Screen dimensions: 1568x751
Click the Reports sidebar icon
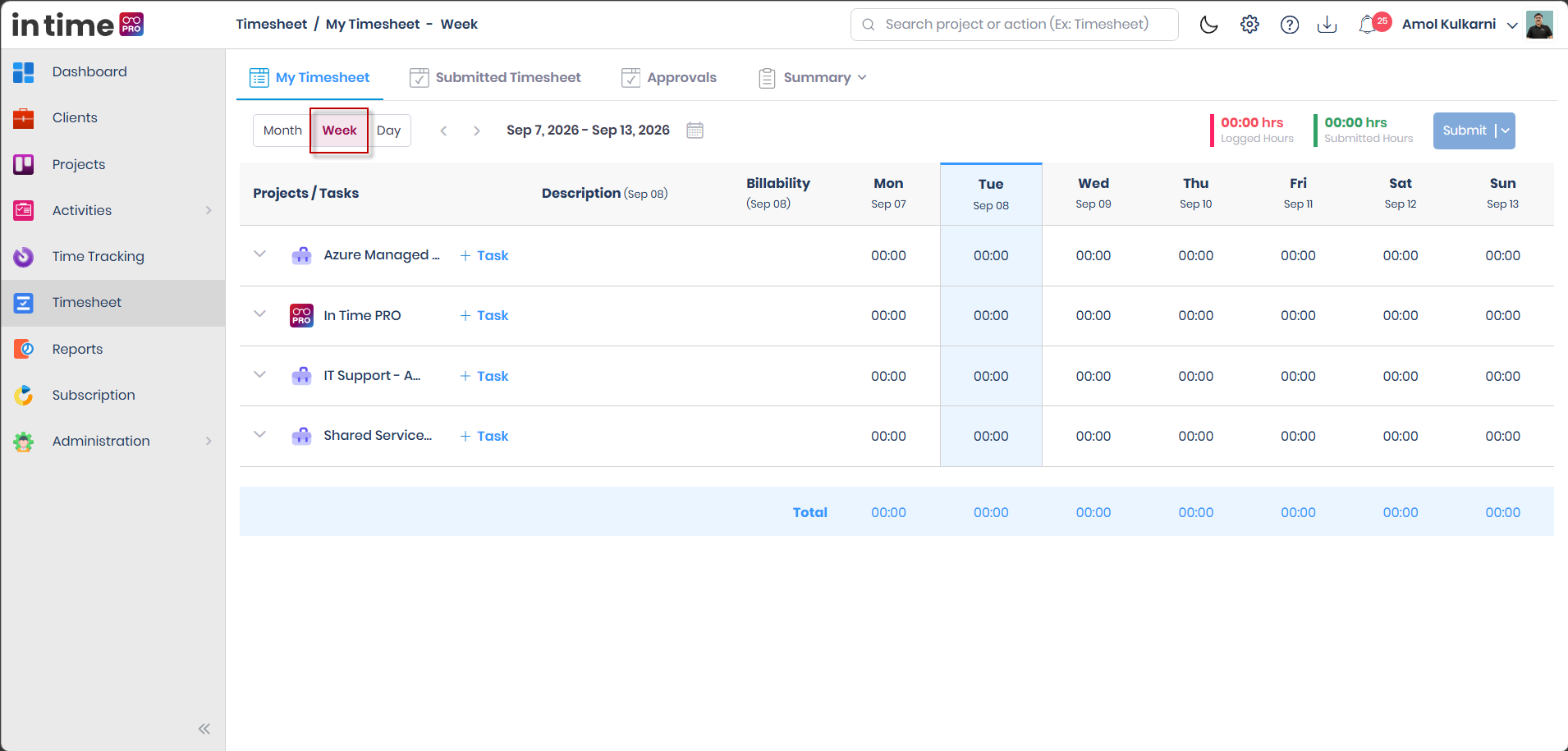click(24, 349)
